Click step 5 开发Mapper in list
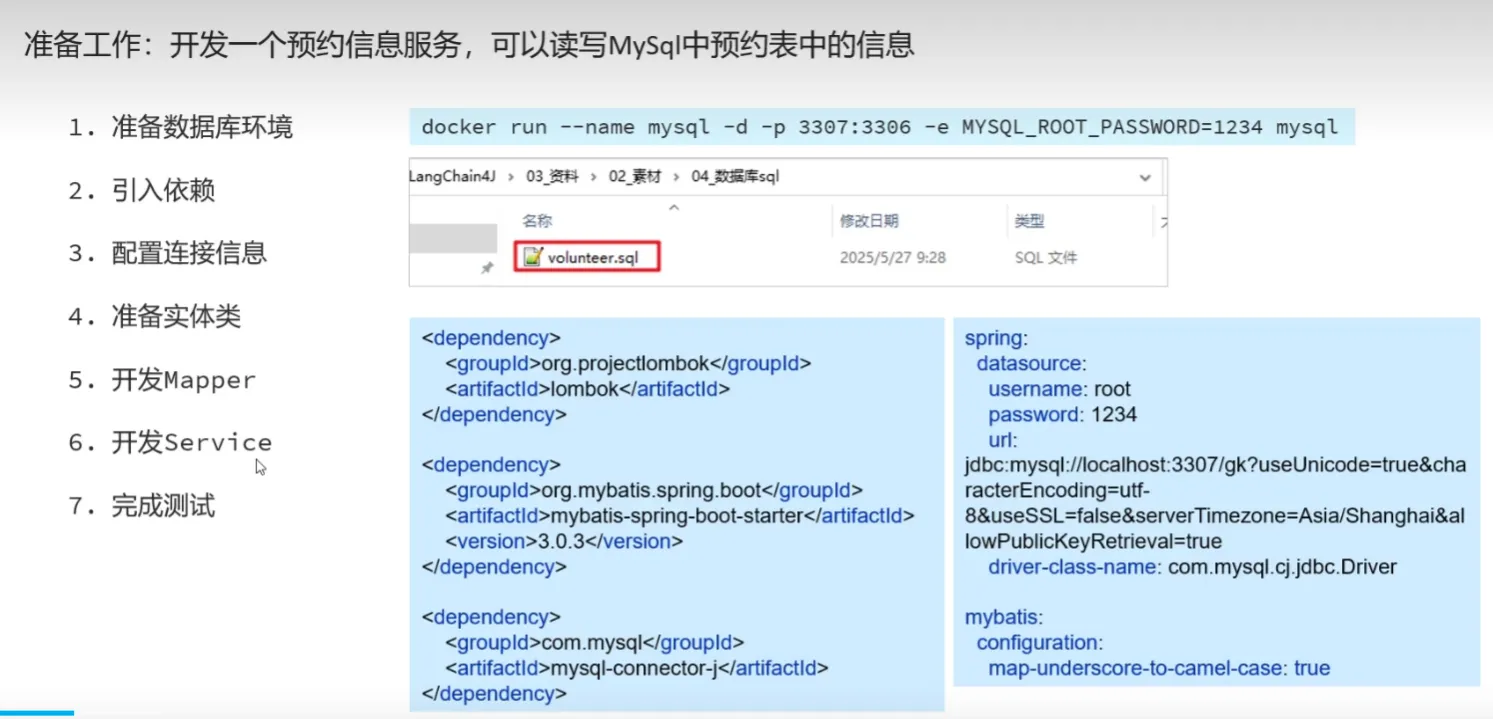The height and width of the screenshot is (719, 1493). tap(183, 380)
